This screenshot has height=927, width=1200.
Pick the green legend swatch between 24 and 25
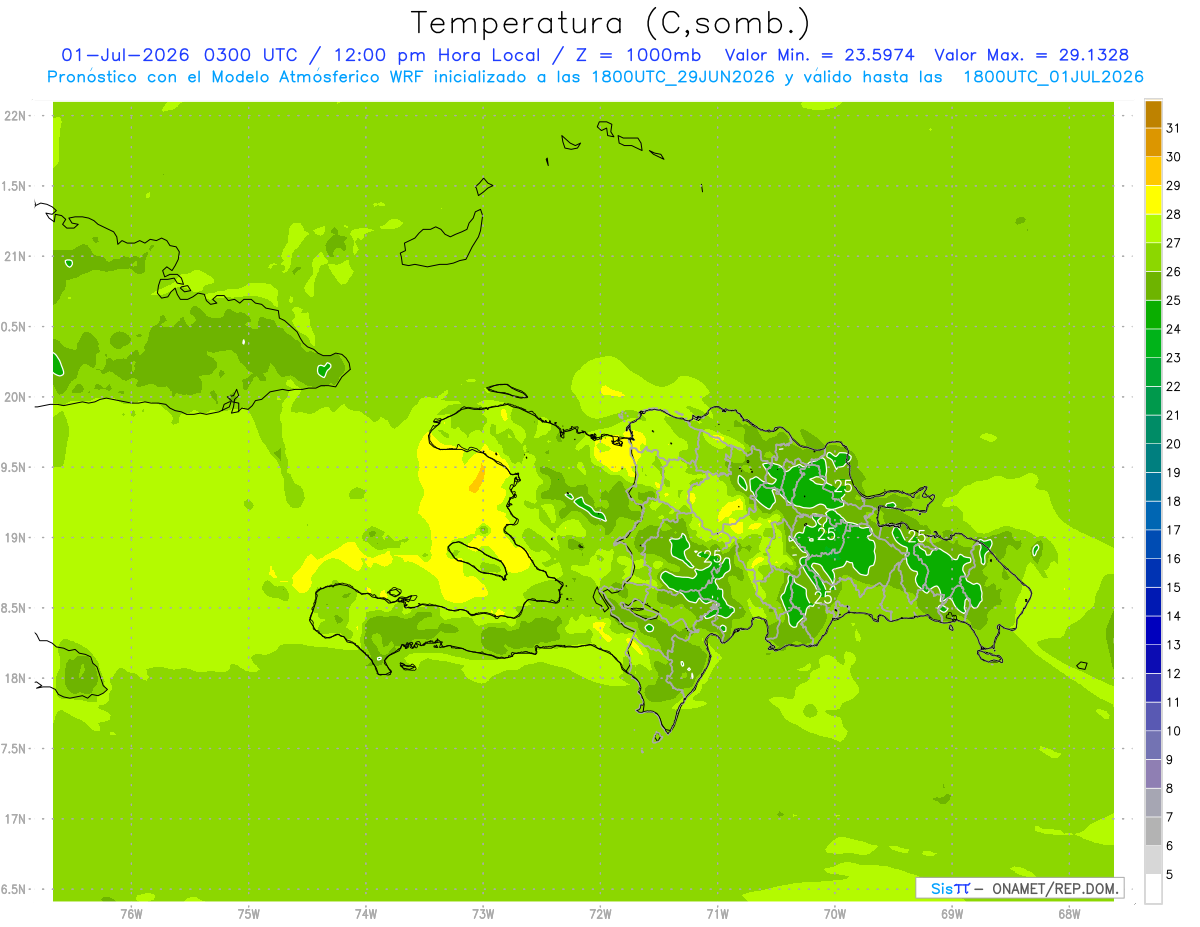coord(1153,315)
